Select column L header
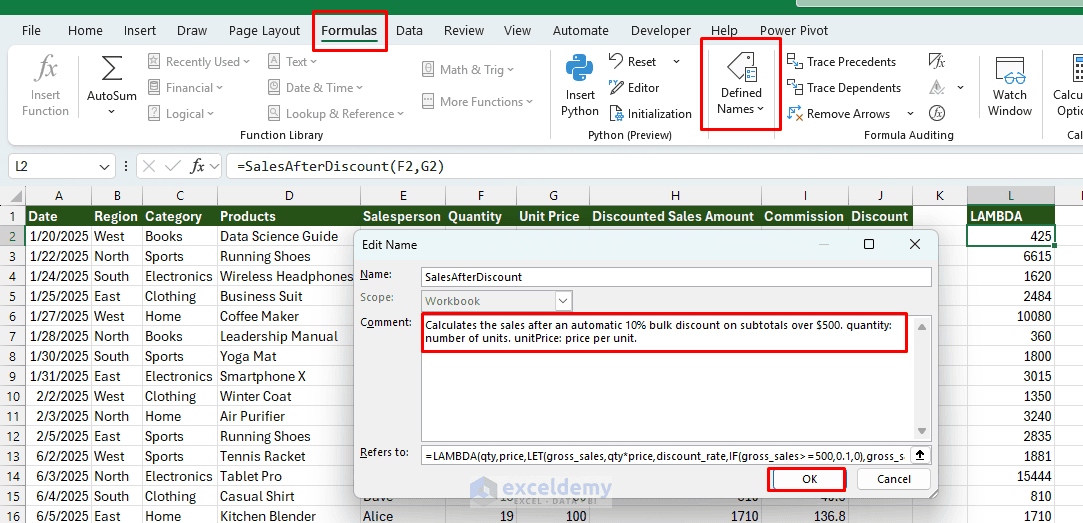Viewport: 1083px width, 523px height. tap(1010, 196)
